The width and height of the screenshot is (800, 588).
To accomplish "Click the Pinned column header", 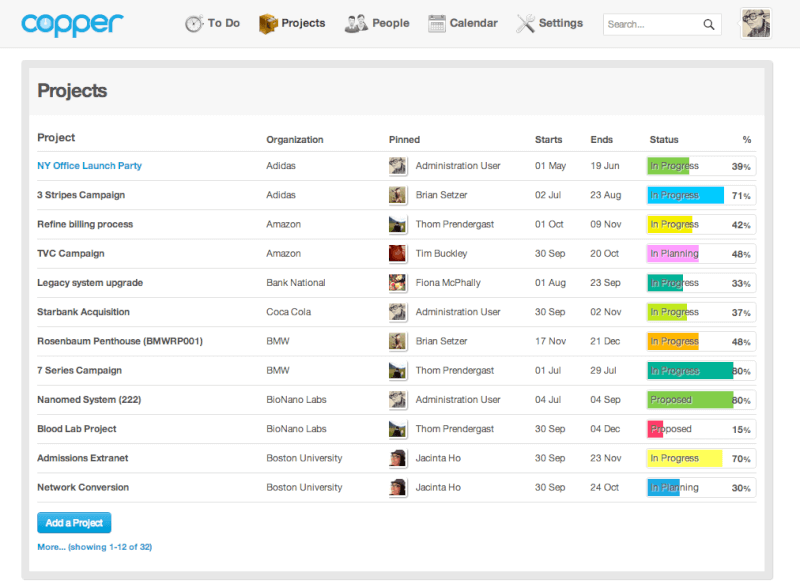I will click(404, 140).
